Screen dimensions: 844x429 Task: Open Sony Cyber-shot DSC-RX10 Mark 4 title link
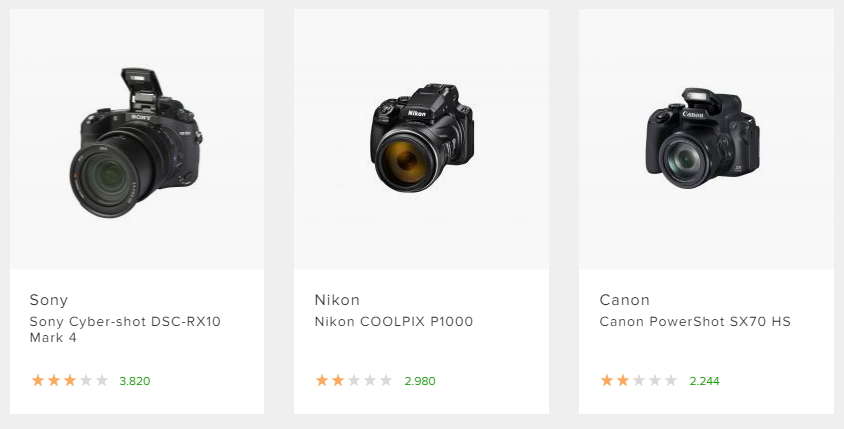pos(125,329)
